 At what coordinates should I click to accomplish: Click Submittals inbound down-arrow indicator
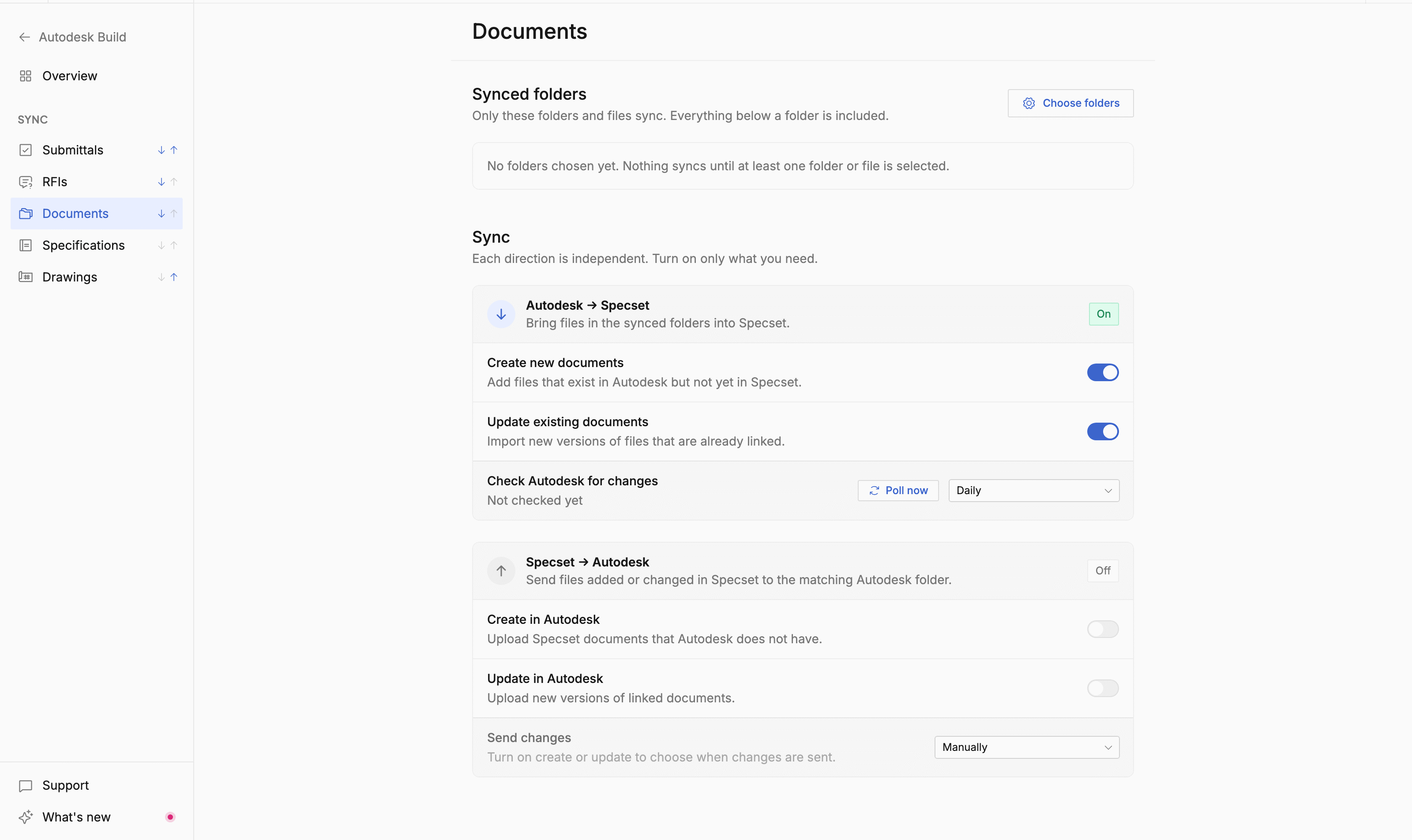click(161, 150)
